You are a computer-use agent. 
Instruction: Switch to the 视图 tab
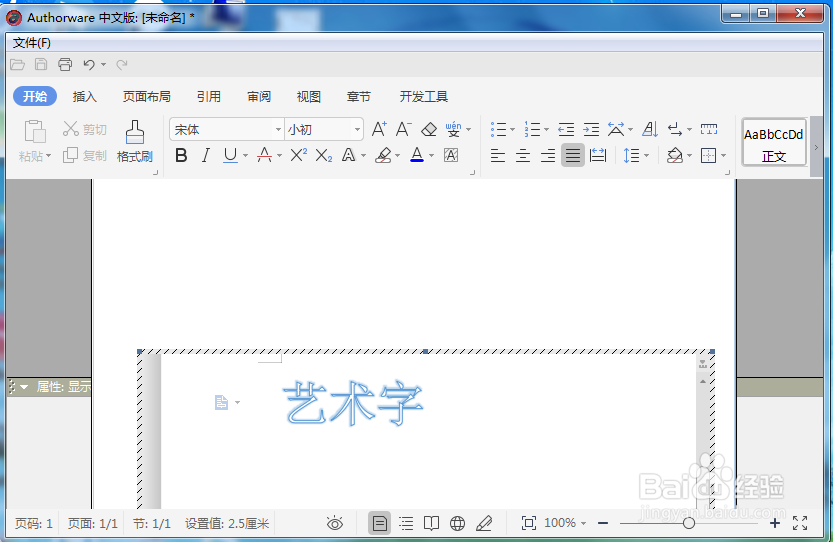click(x=309, y=96)
